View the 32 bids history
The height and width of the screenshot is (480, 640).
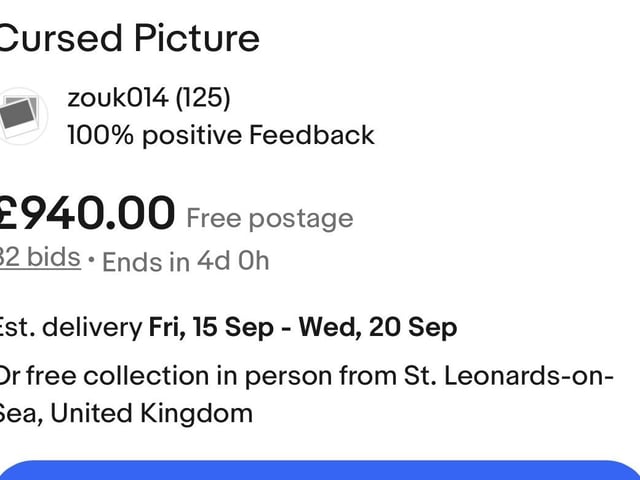(x=40, y=257)
